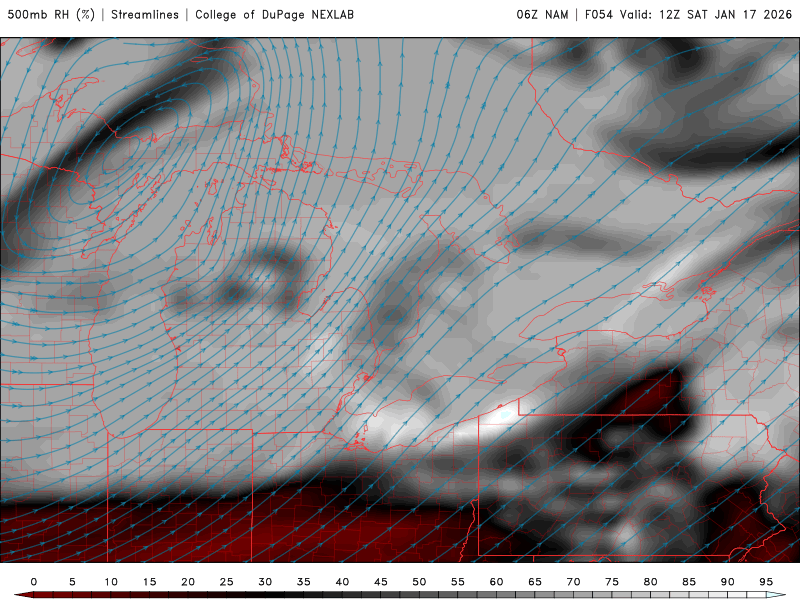
Task: Click the "20" colorbar scale label
Action: [188, 582]
